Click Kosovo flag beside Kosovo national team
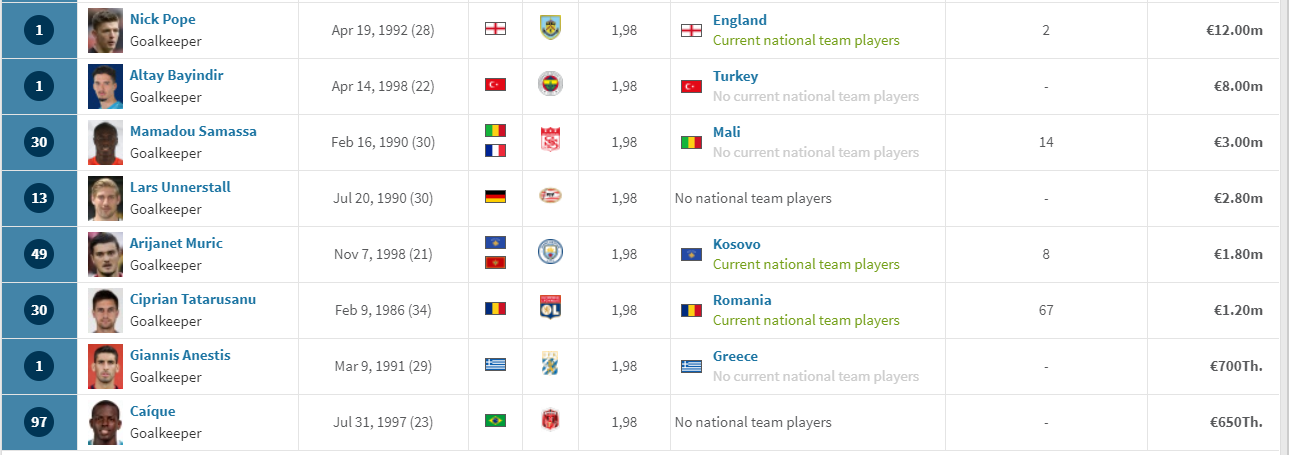Viewport: 1289px width, 455px height. point(691,254)
